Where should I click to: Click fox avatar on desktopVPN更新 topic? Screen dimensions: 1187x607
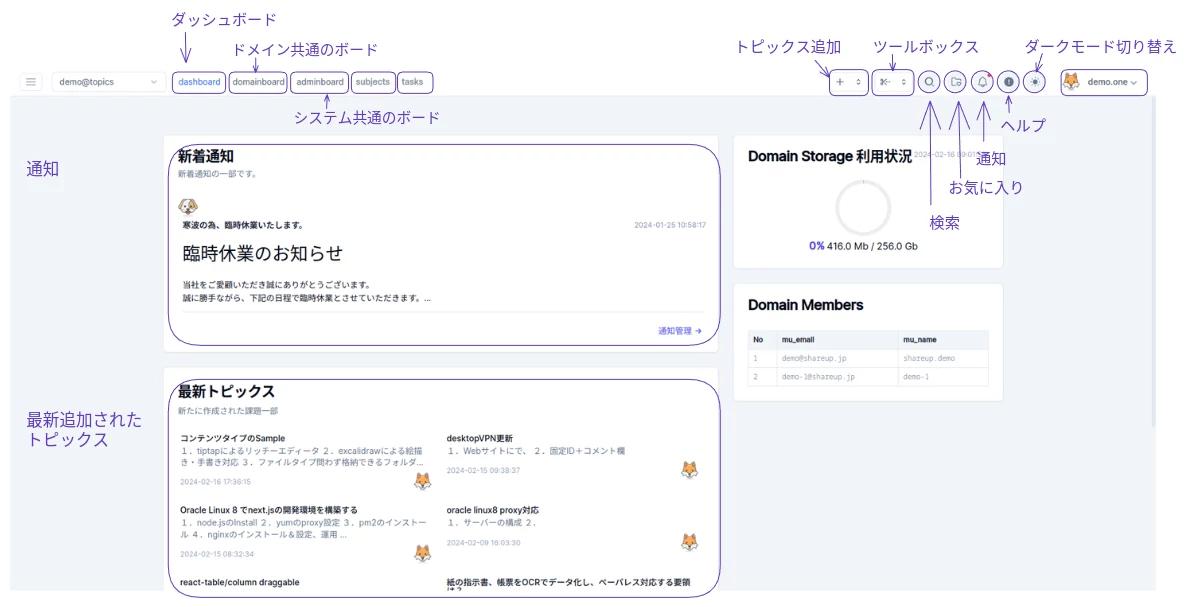(690, 469)
